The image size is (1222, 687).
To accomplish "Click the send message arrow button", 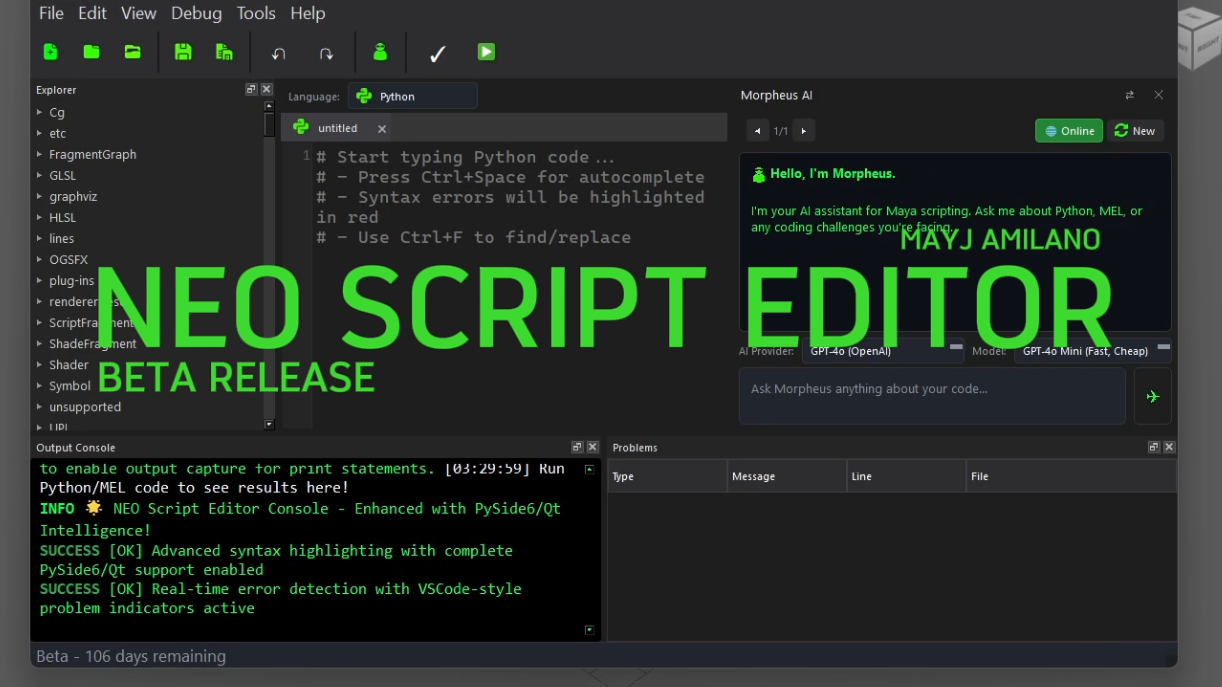I will pos(1152,396).
